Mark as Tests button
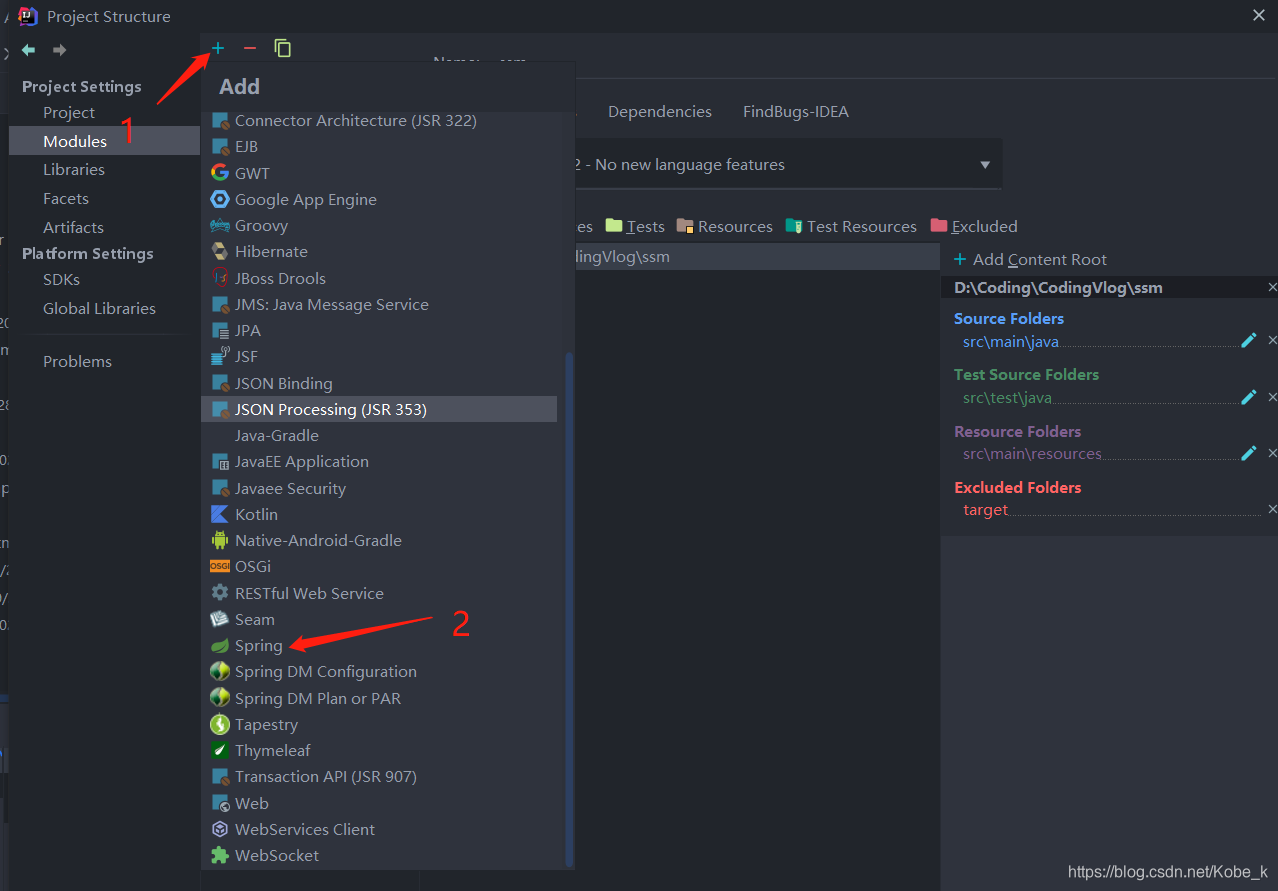1278x891 pixels. pyautogui.click(x=635, y=227)
